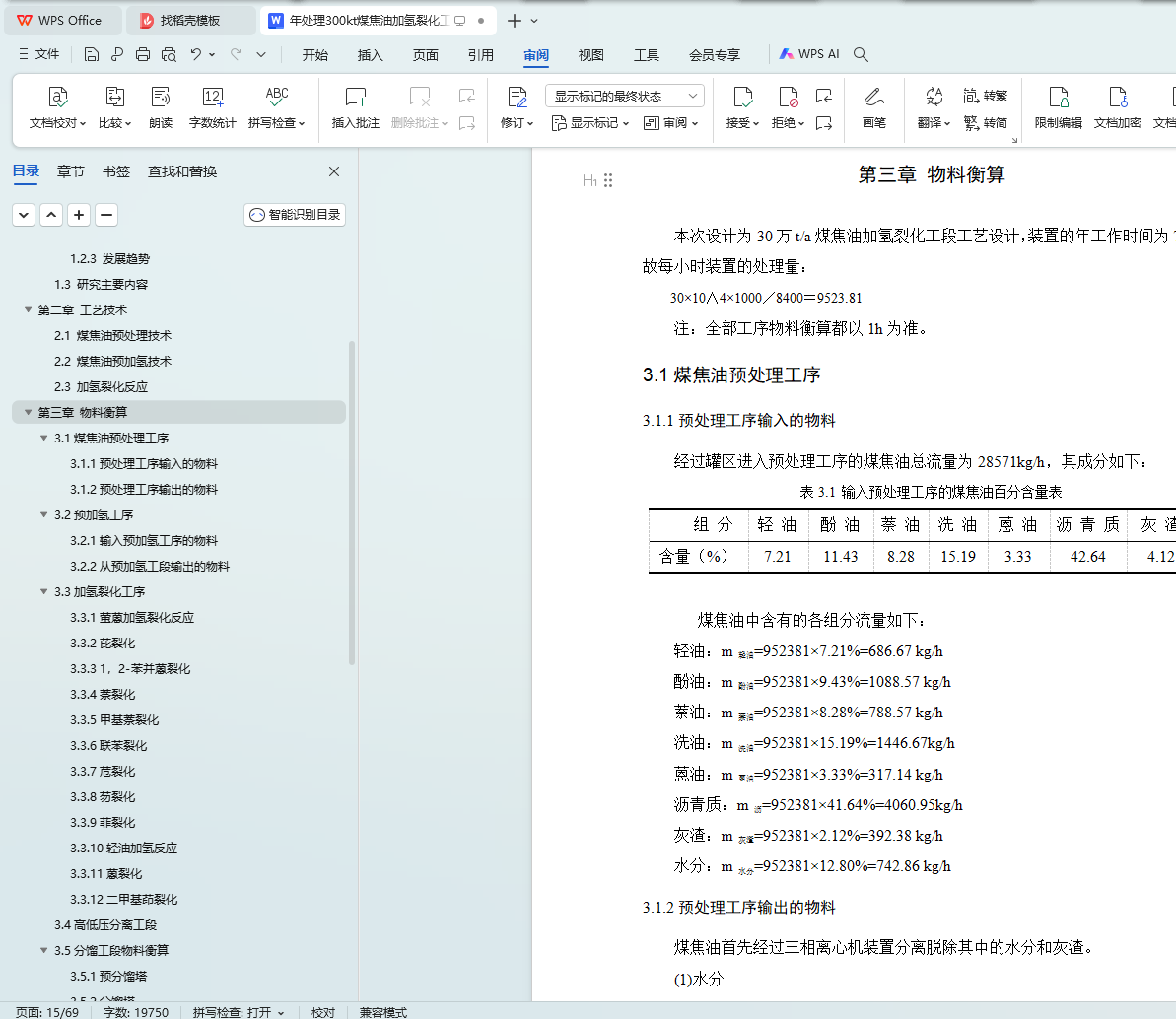The height and width of the screenshot is (1019, 1176).
Task: Open the 审阅 pane dropdown
Action: click(x=671, y=123)
